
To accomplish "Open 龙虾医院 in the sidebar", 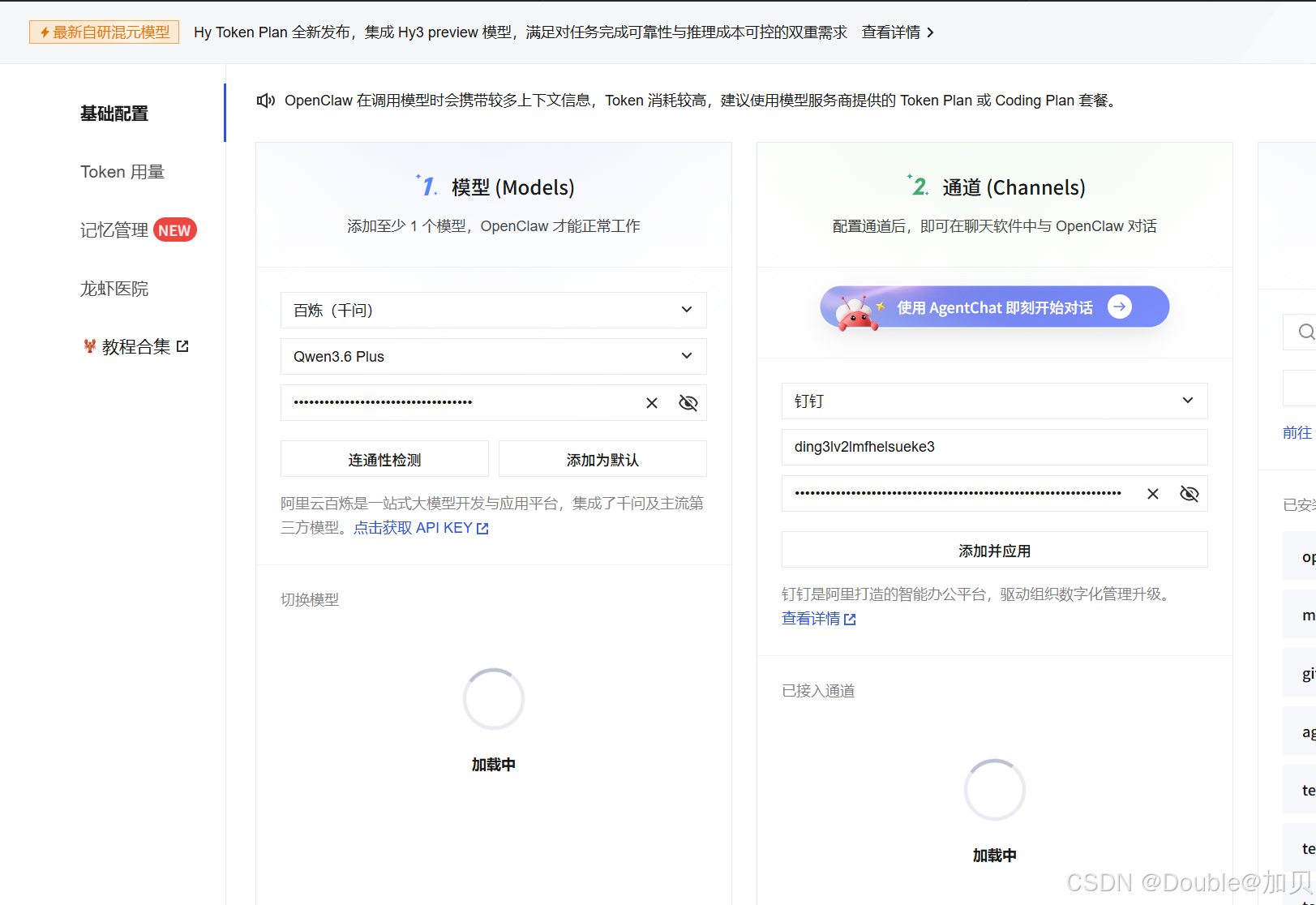I will (x=114, y=289).
